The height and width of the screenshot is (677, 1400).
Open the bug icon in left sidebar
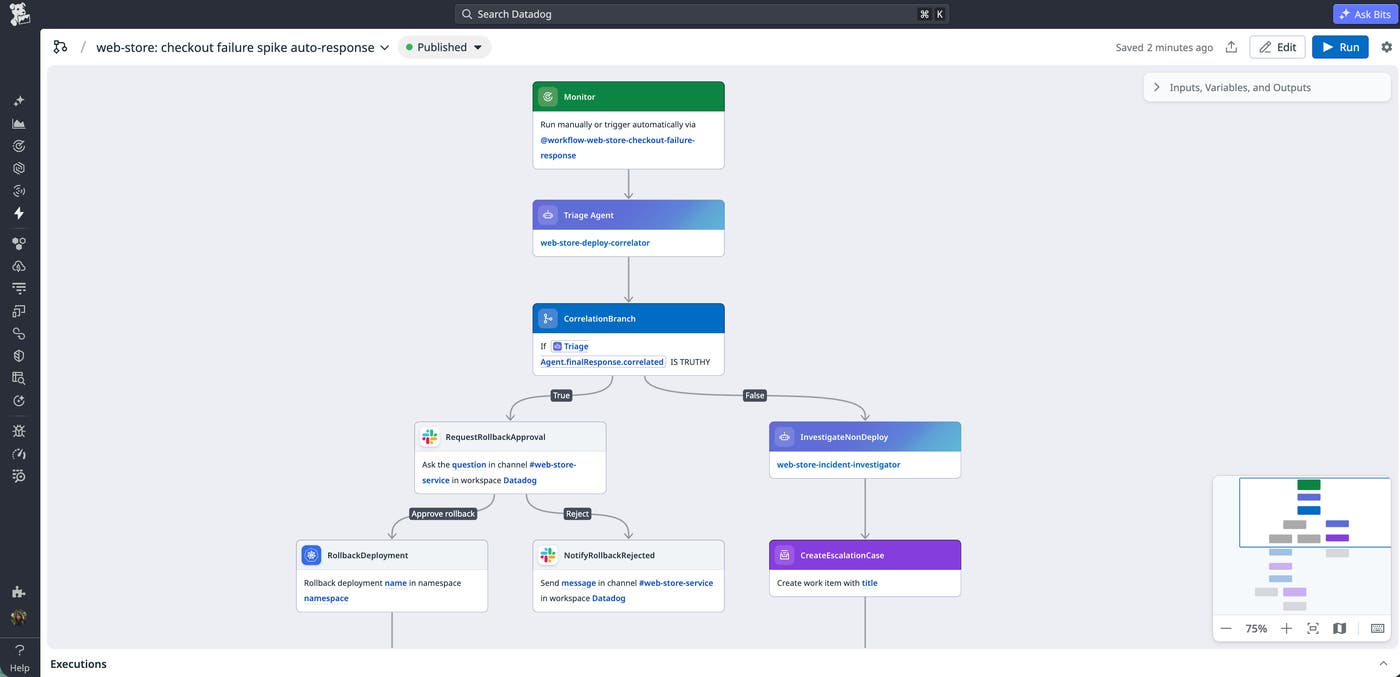pyautogui.click(x=19, y=431)
